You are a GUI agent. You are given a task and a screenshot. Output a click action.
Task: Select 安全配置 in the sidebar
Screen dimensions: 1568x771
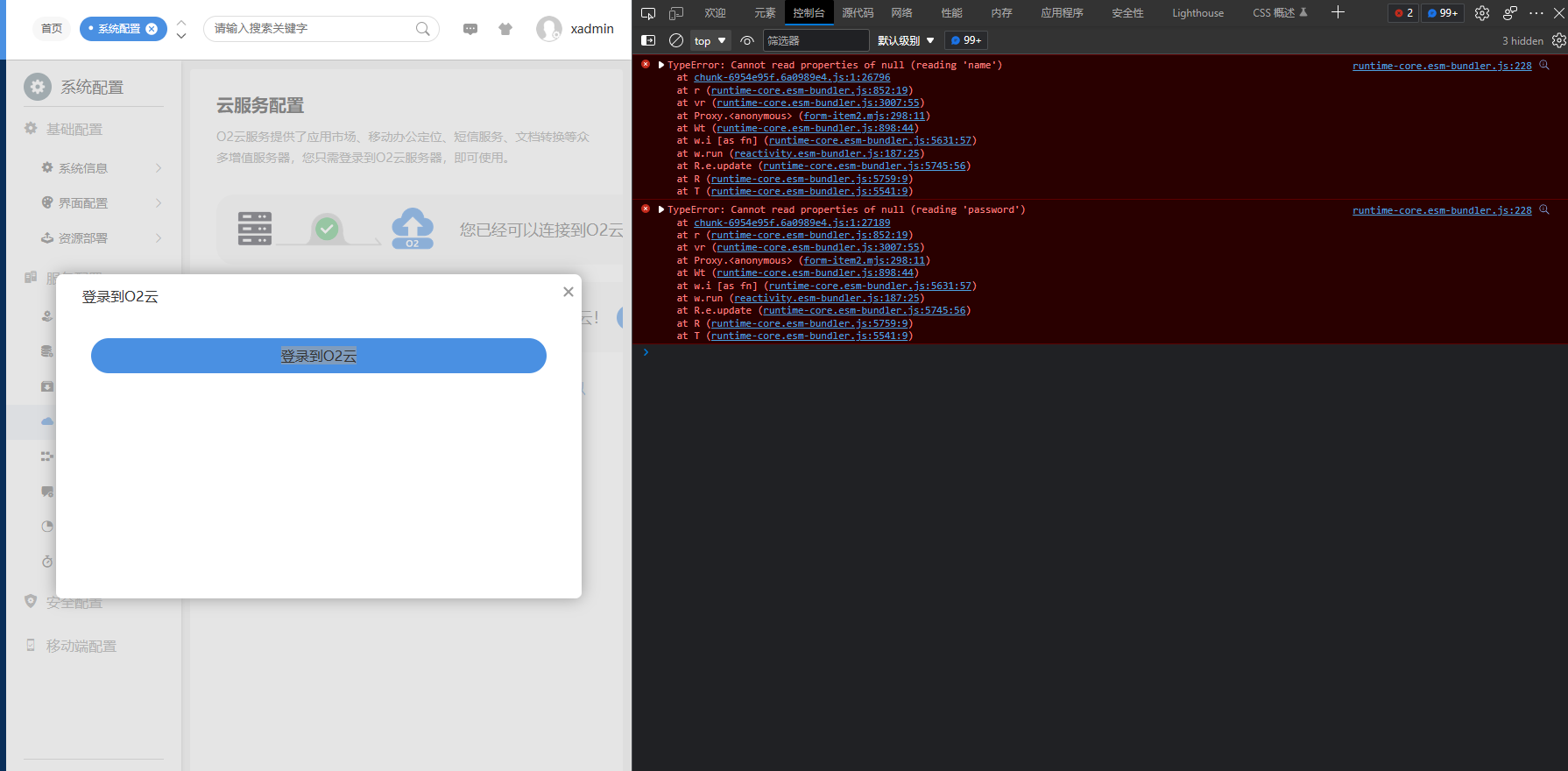tap(74, 603)
